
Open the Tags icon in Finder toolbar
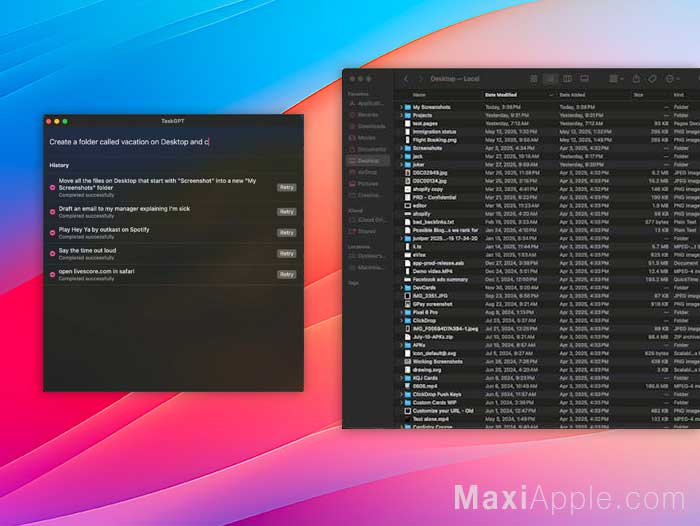coord(652,79)
